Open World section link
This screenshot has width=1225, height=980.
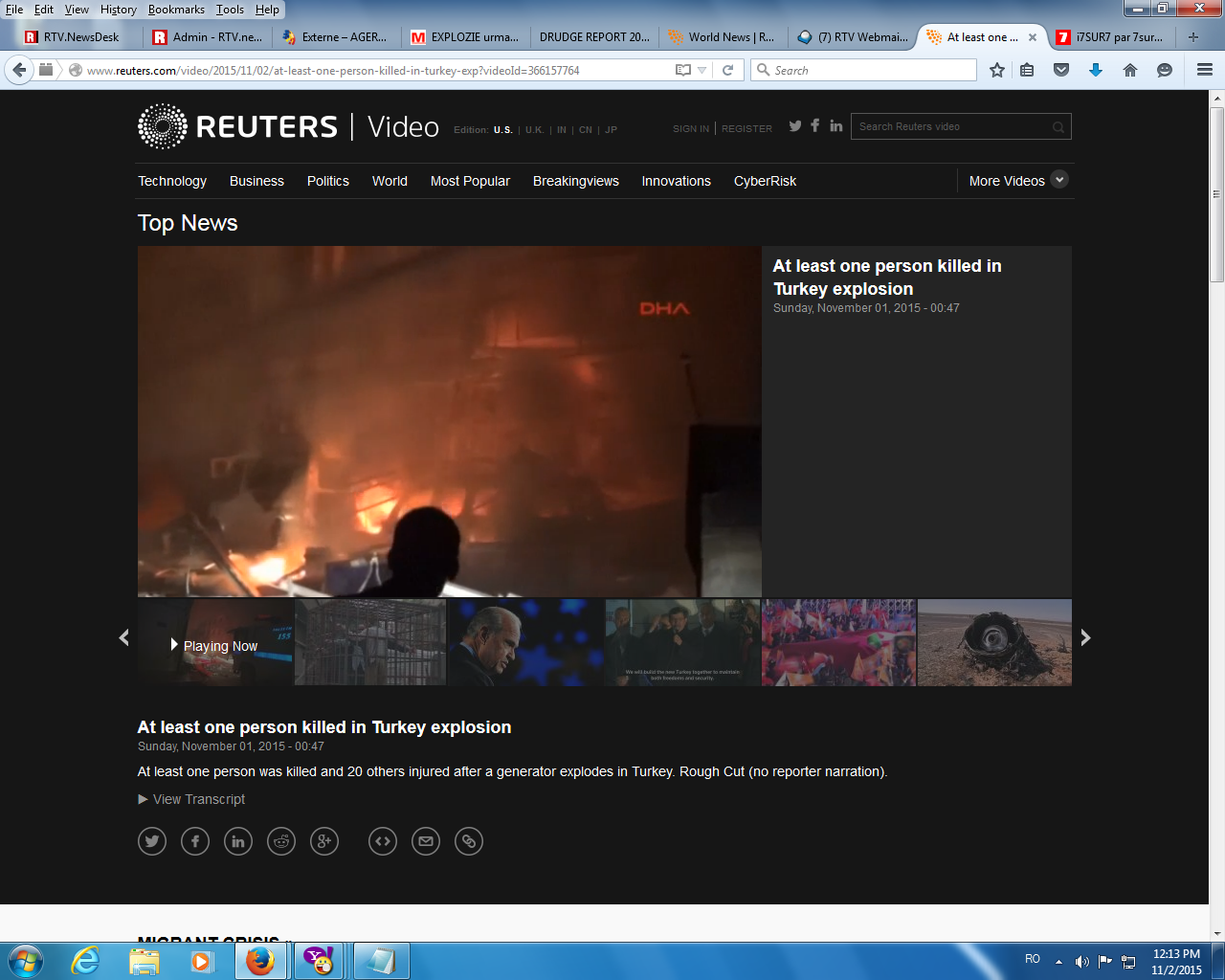[x=390, y=181]
